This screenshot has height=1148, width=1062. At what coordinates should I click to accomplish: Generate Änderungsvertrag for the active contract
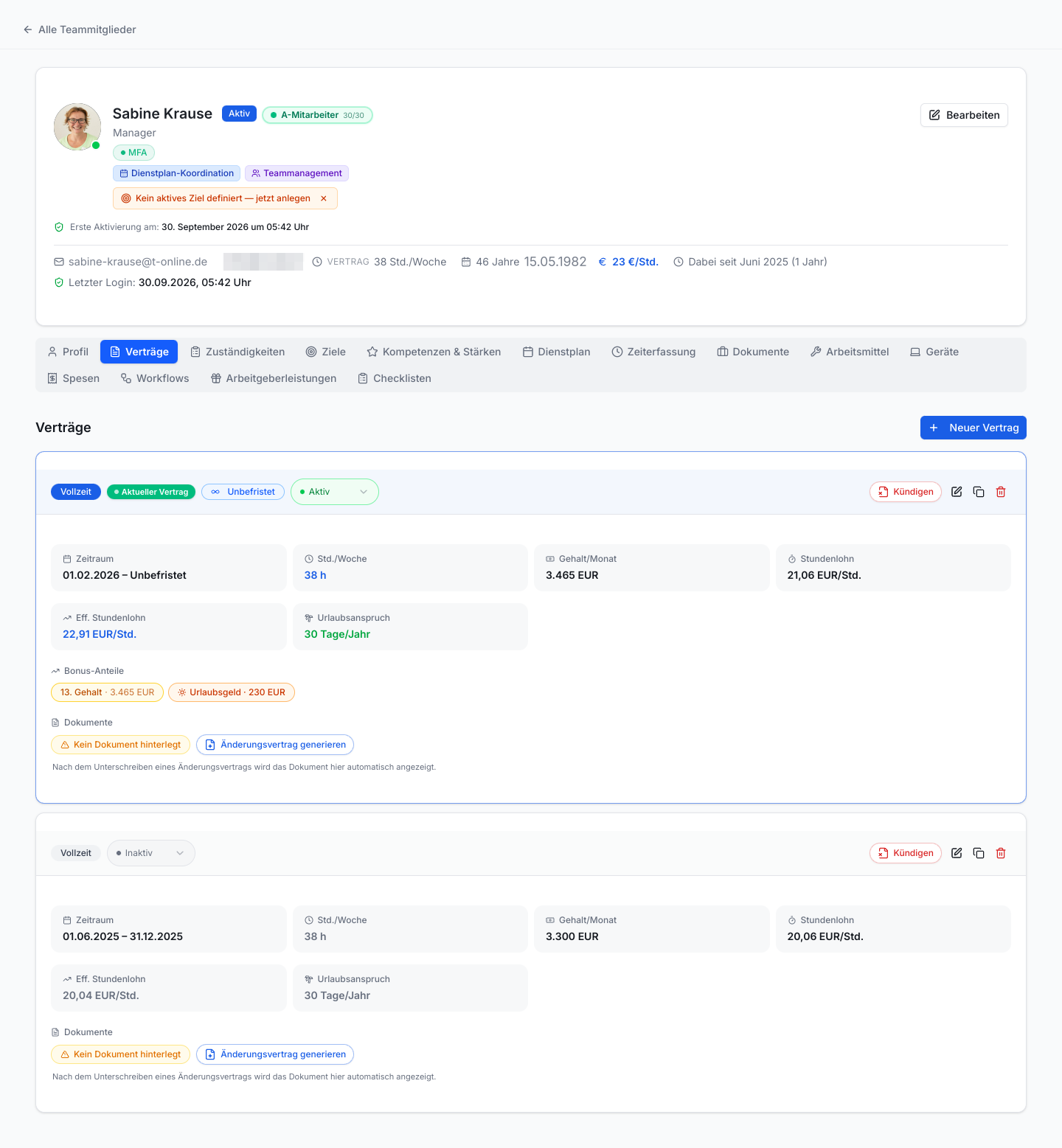275,745
